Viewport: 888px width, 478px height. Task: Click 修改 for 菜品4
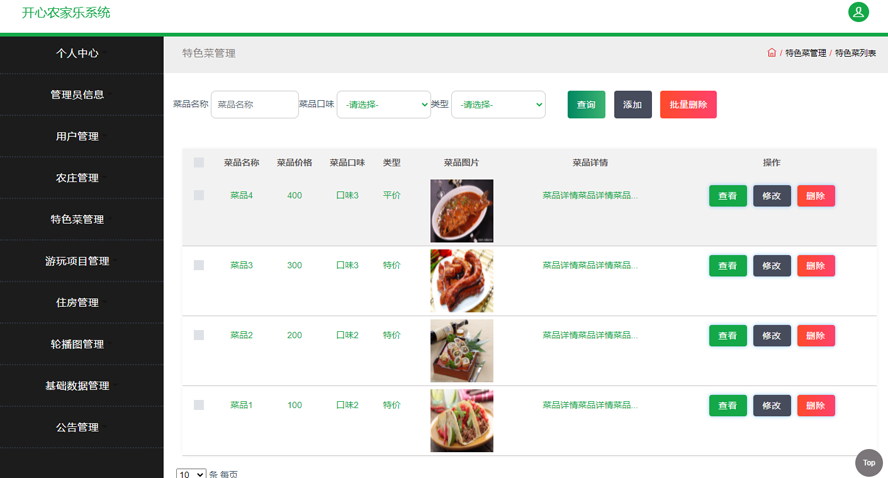coord(772,196)
